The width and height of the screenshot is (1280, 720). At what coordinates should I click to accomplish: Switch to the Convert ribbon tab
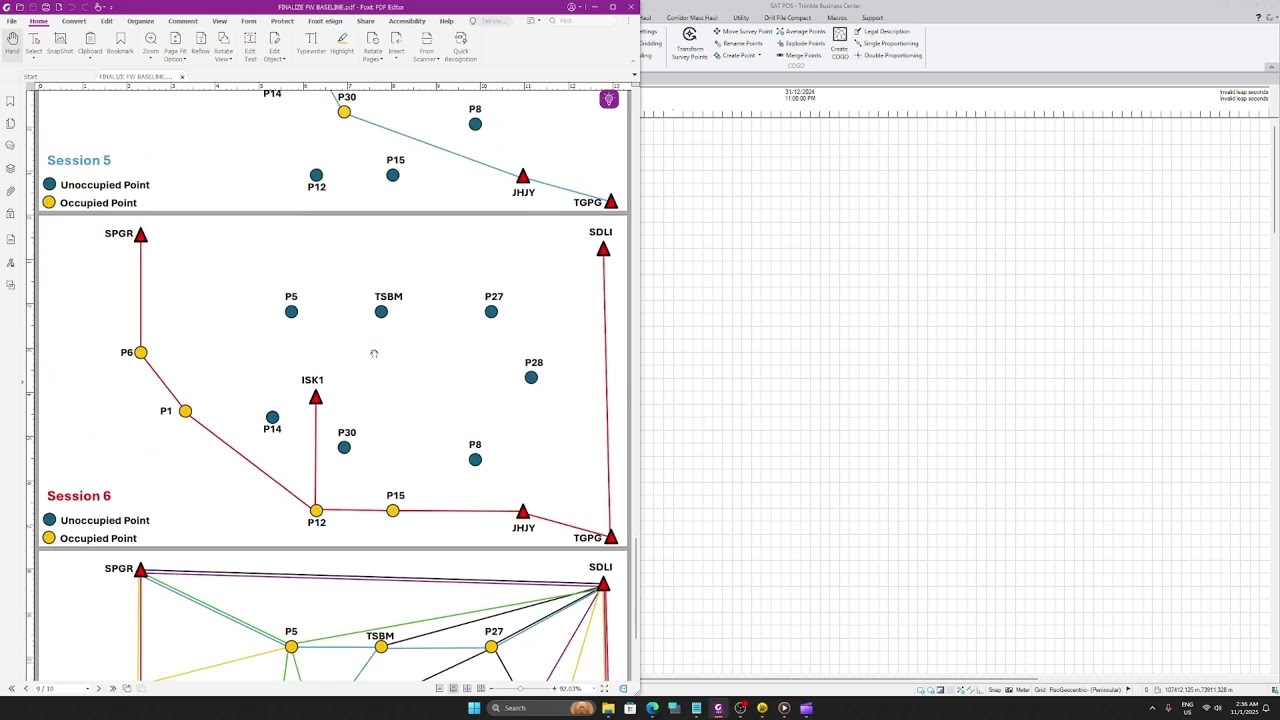point(73,21)
